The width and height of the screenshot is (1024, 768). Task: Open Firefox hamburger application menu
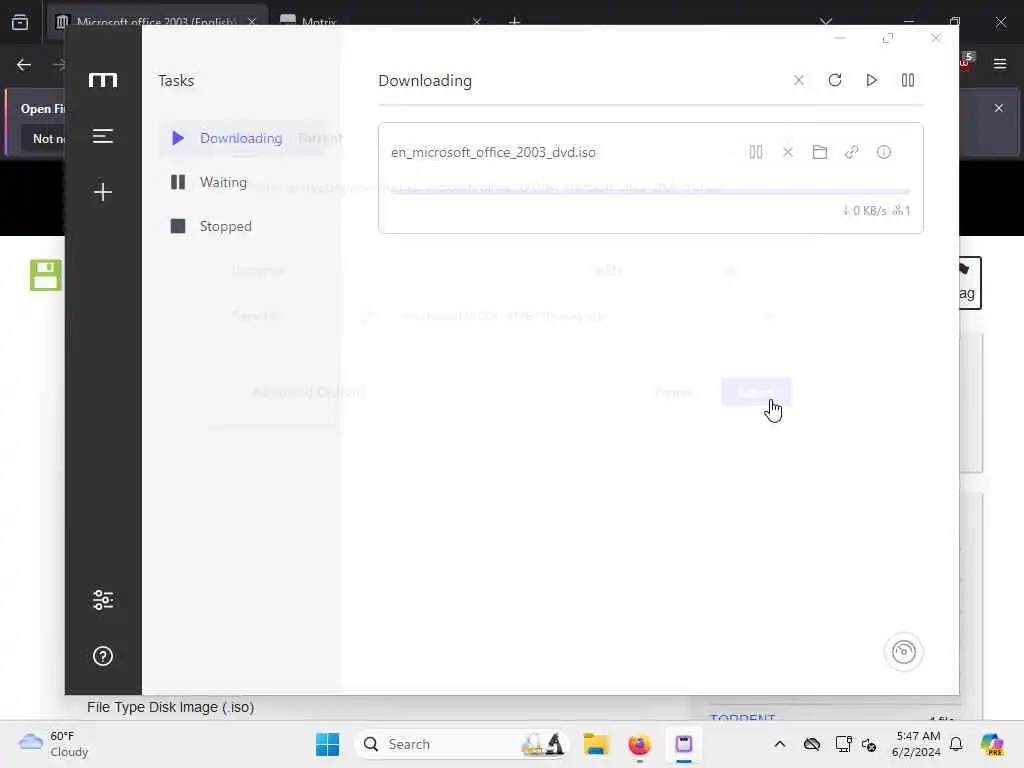point(1000,64)
